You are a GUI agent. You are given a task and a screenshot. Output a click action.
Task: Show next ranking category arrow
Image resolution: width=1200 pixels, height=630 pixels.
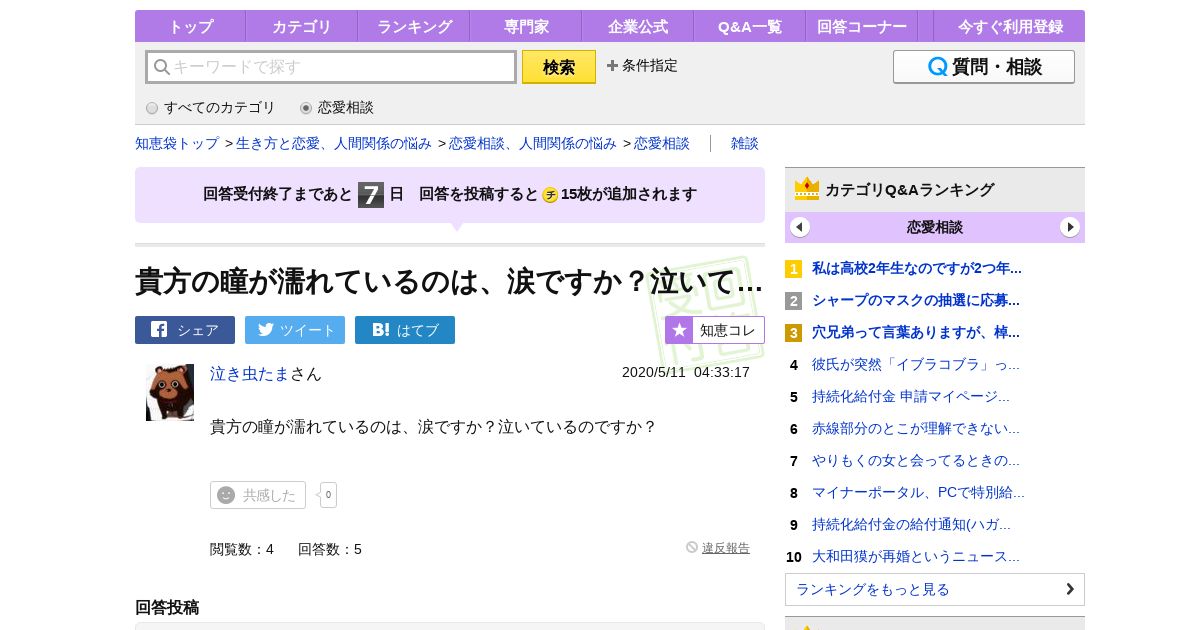pos(1070,227)
